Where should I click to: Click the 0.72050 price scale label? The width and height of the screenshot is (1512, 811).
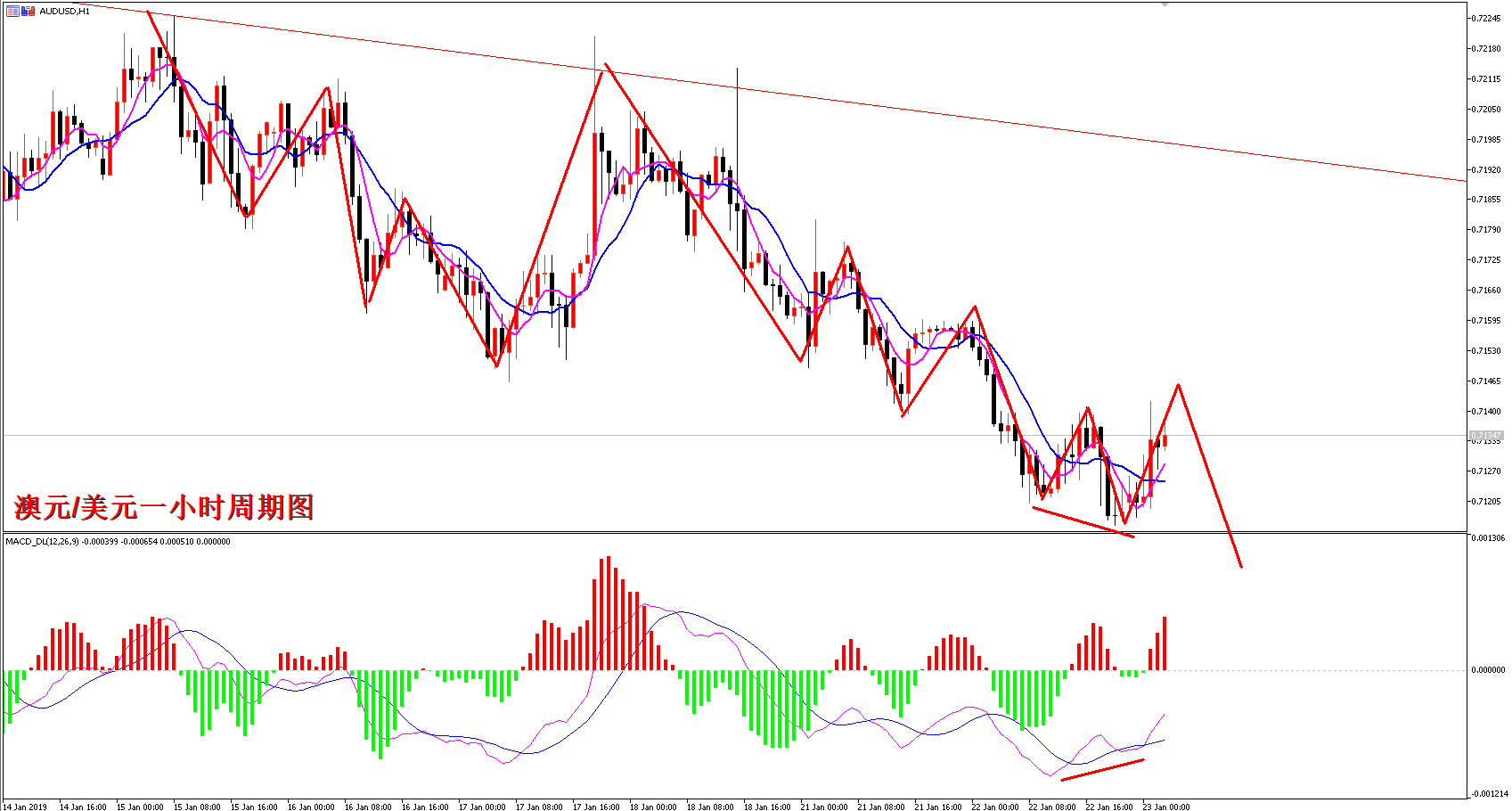pyautogui.click(x=1486, y=110)
